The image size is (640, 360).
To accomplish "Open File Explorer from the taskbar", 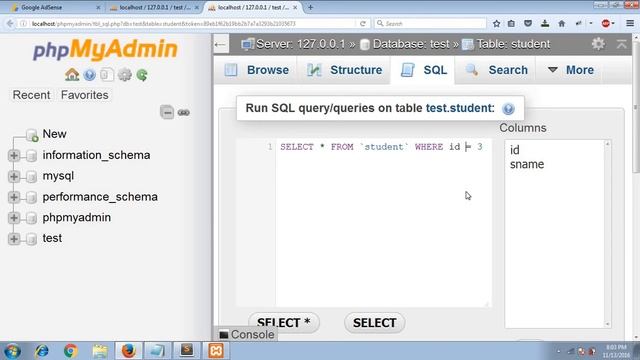I will pyautogui.click(x=100, y=351).
